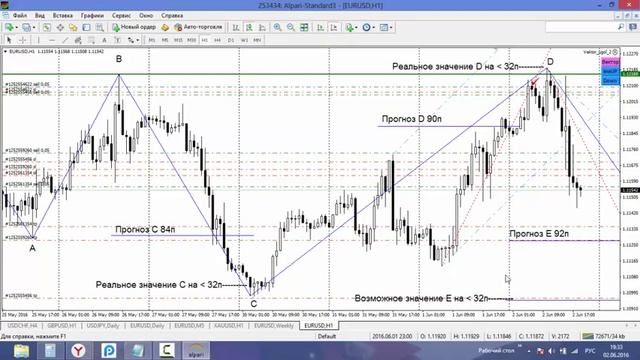Select the Text Label tool
Image resolution: width=640 pixels, height=360 pixels.
click(118, 40)
